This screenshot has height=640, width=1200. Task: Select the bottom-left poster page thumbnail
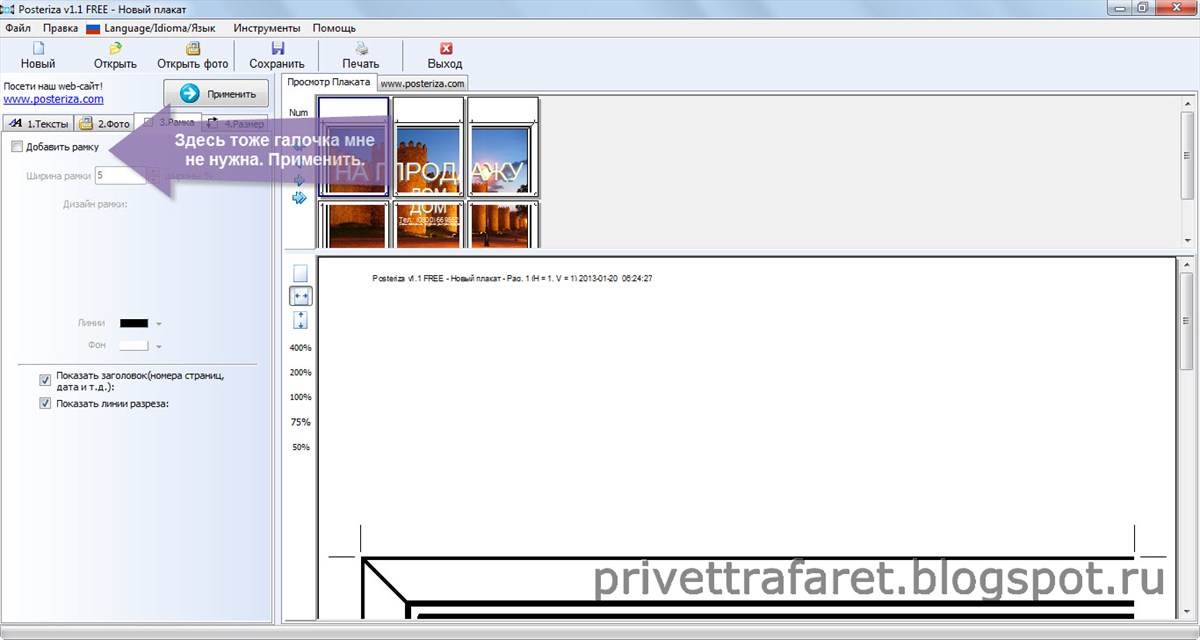click(353, 223)
